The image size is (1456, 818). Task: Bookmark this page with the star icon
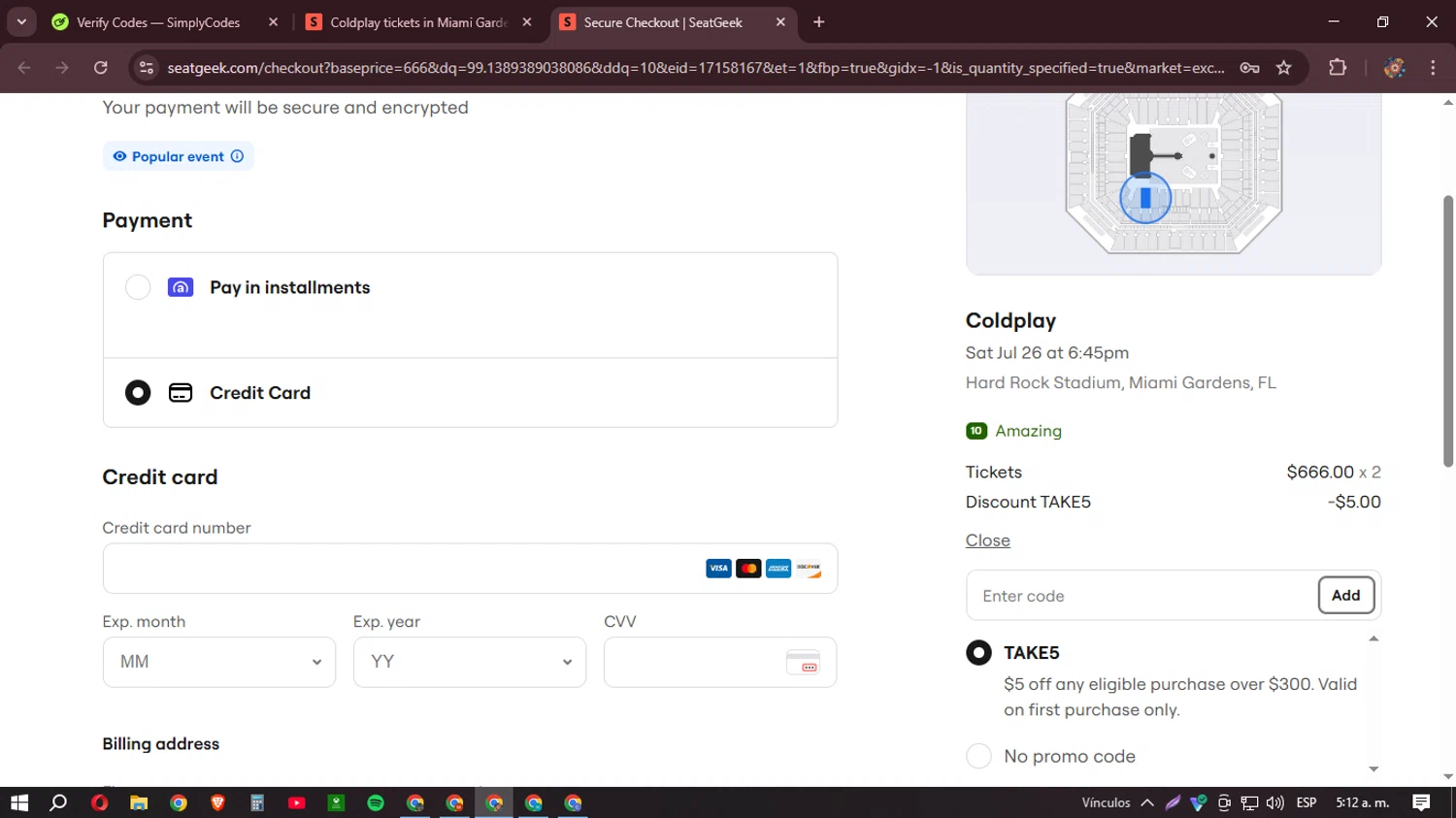(1284, 68)
